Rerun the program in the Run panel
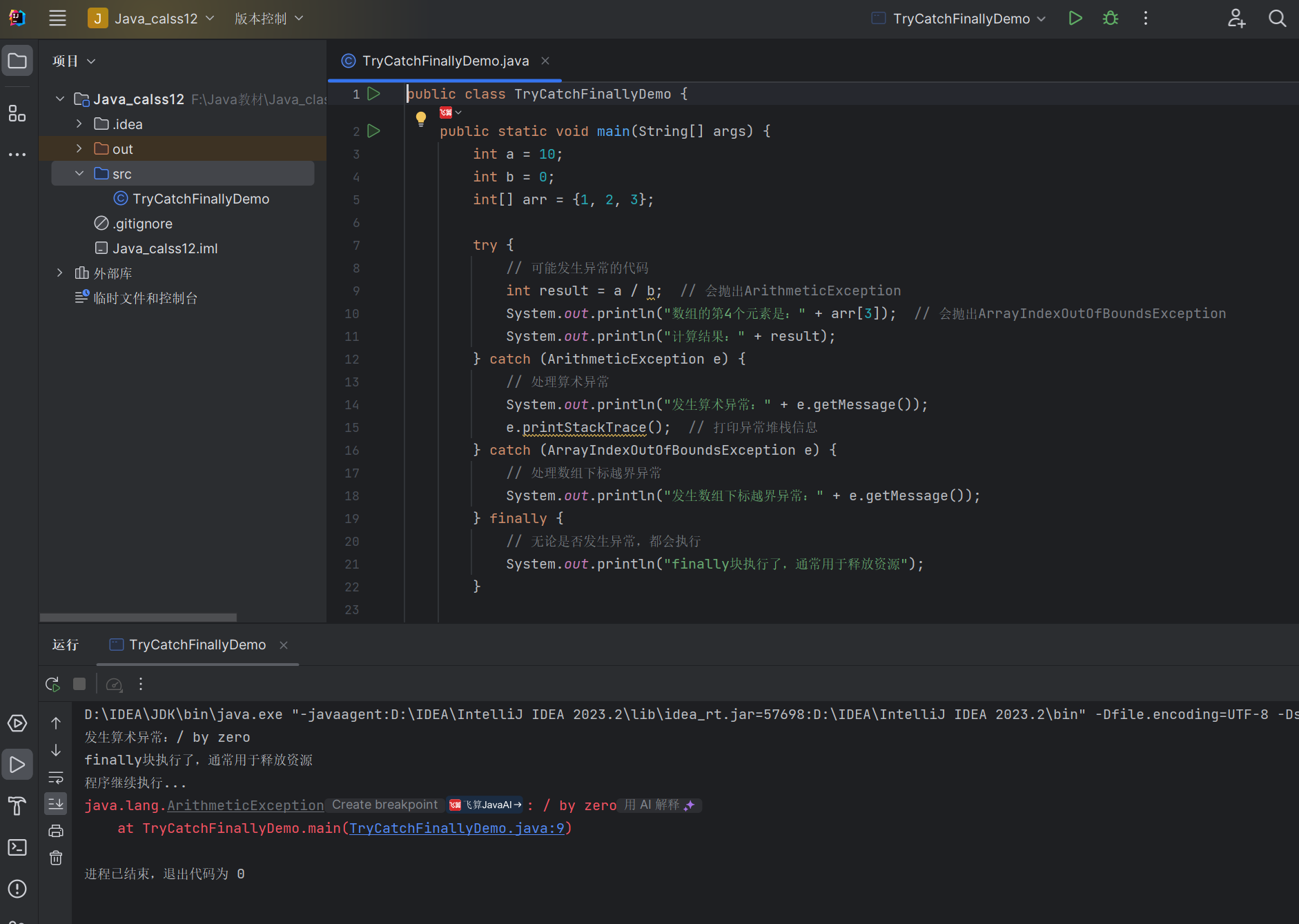1299x924 pixels. [52, 684]
